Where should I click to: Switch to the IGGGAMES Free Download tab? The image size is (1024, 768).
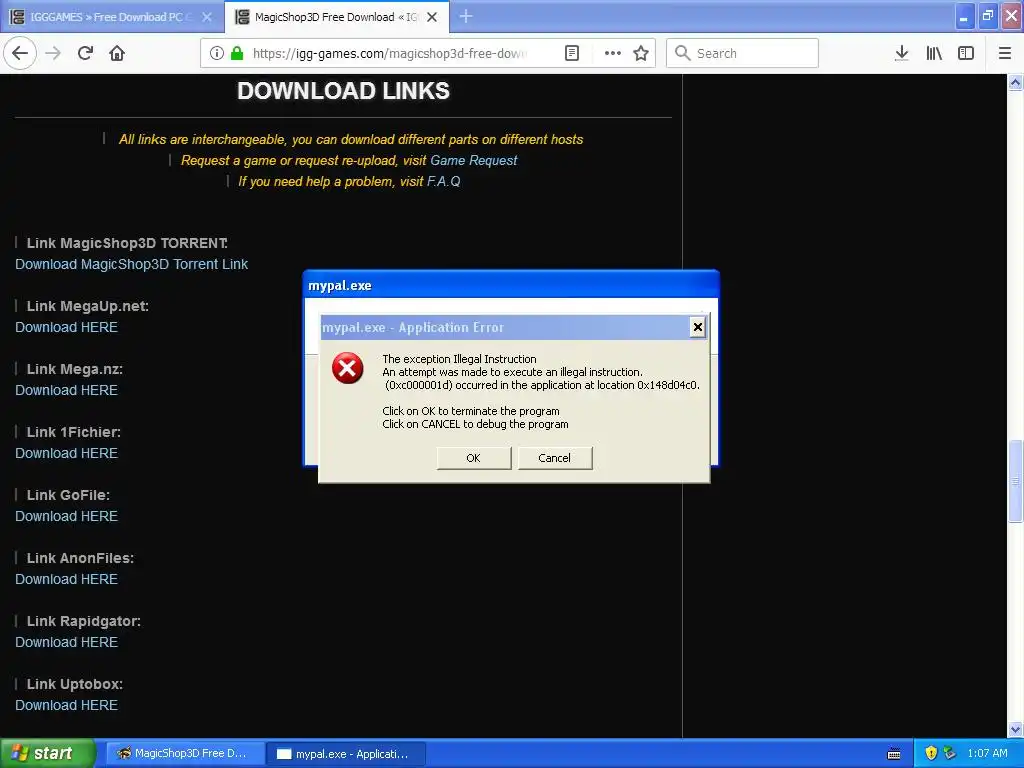tap(112, 17)
